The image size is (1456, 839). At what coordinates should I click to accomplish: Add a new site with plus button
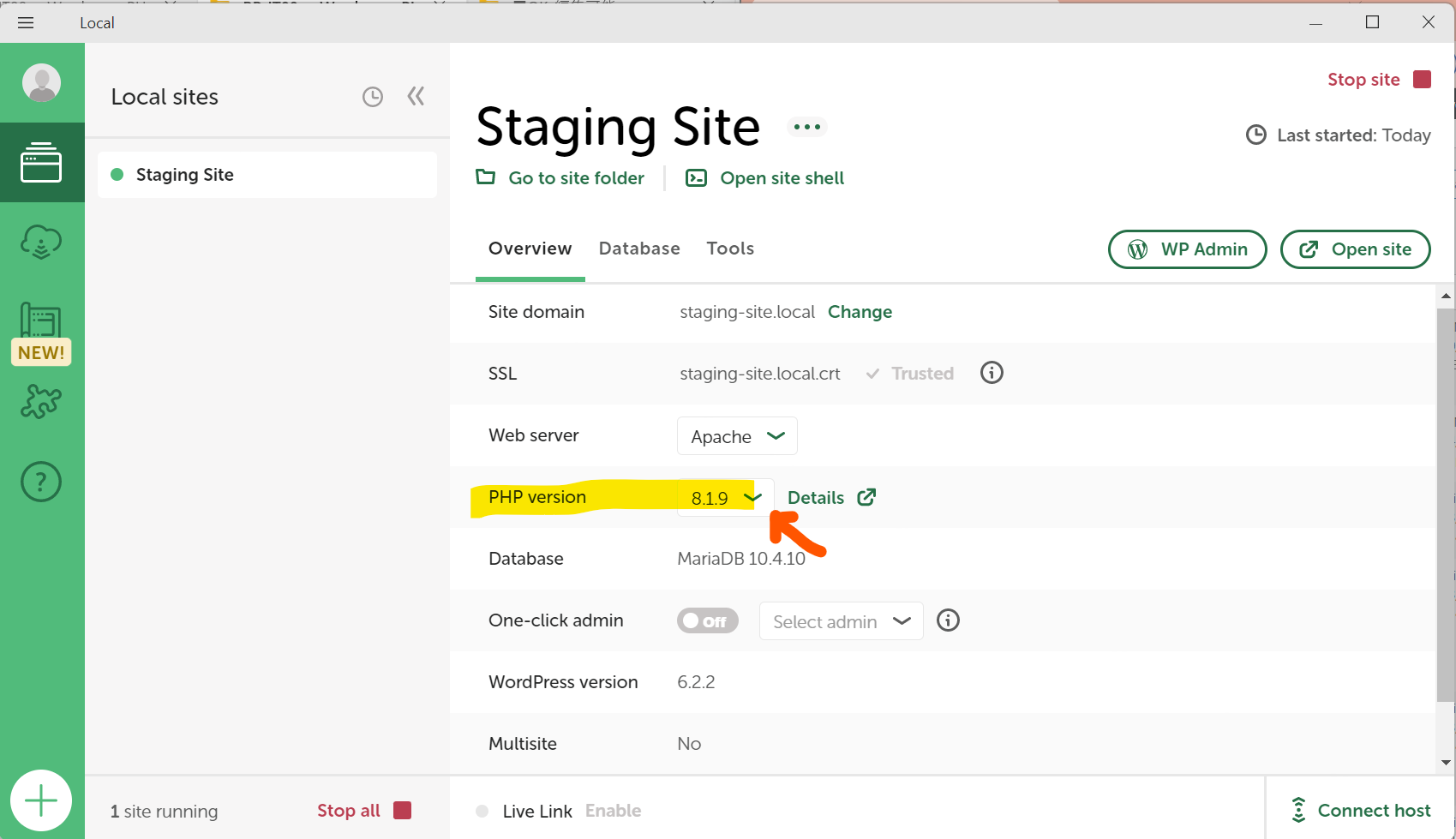[41, 800]
